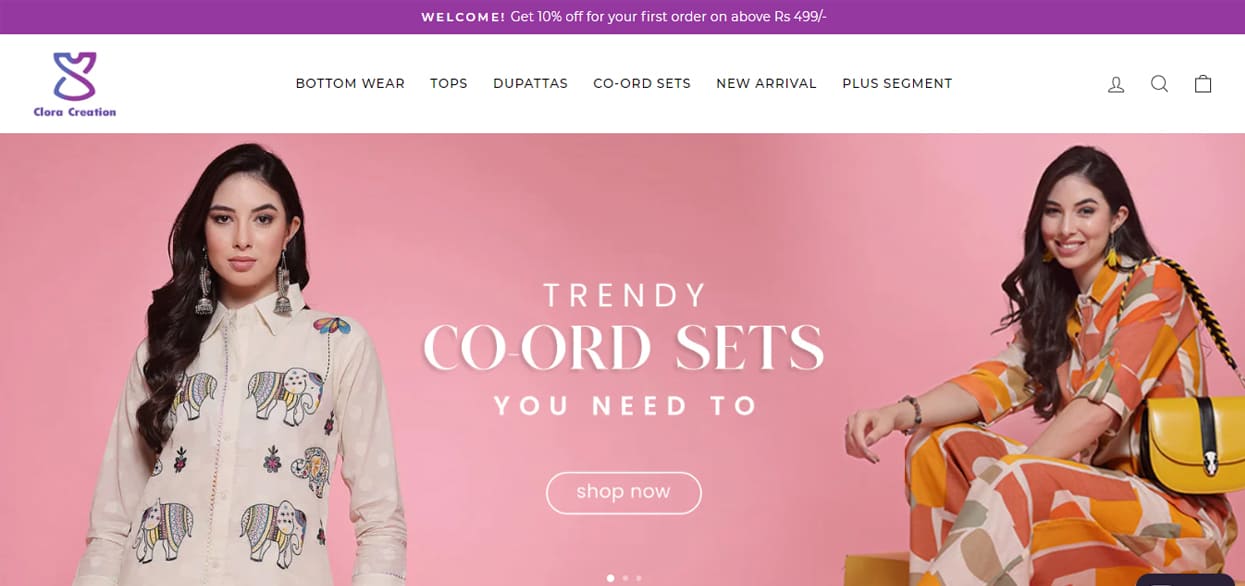This screenshot has height=586, width=1245.
Task: Go to the Bottom Wear menu
Action: pyautogui.click(x=350, y=84)
